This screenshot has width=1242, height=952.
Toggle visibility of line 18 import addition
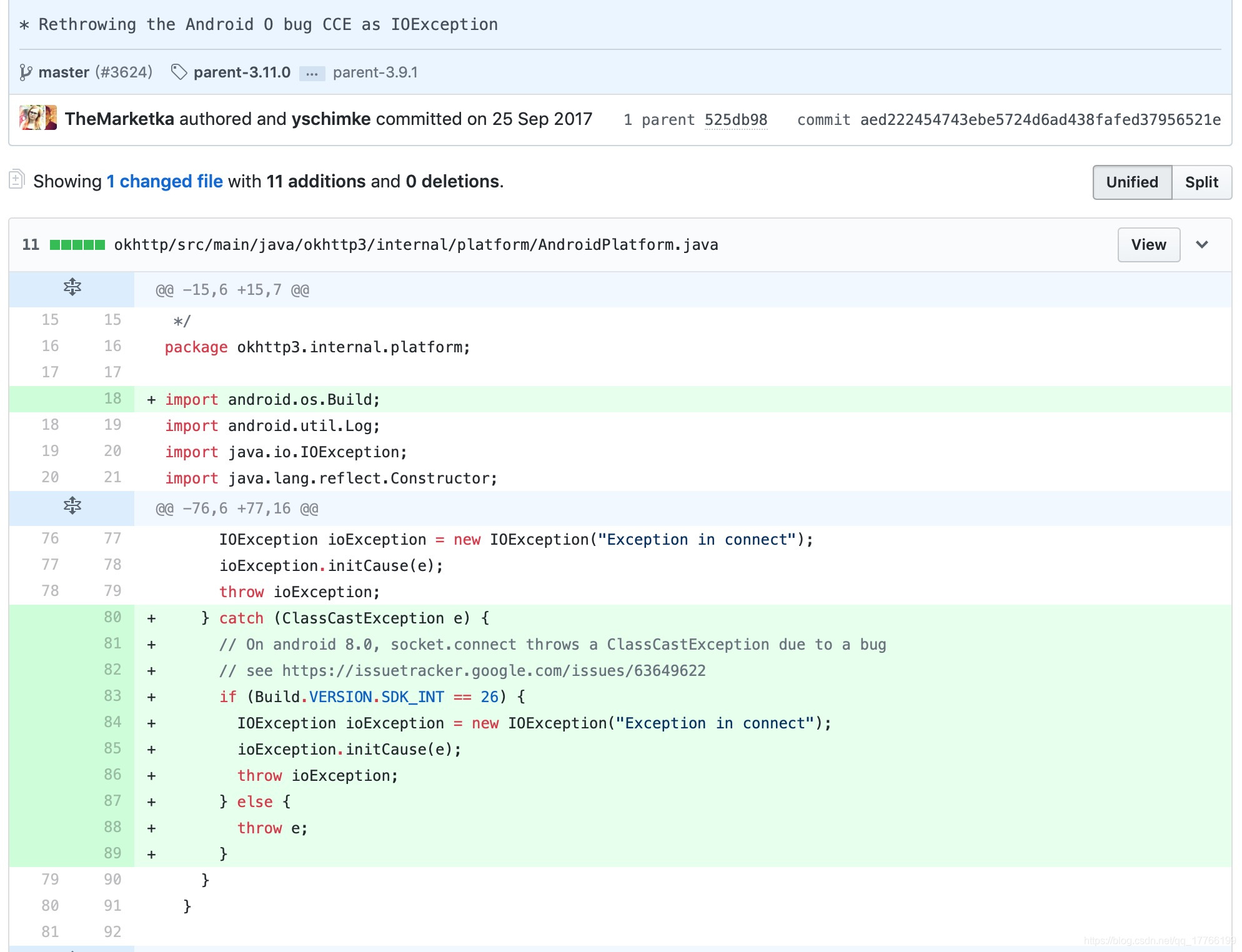pos(112,399)
